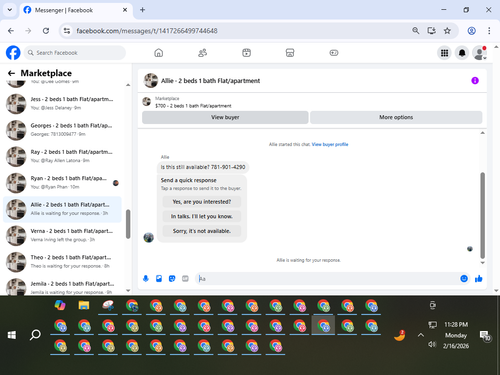
Task: Open the Watch video icon
Action: point(246,53)
